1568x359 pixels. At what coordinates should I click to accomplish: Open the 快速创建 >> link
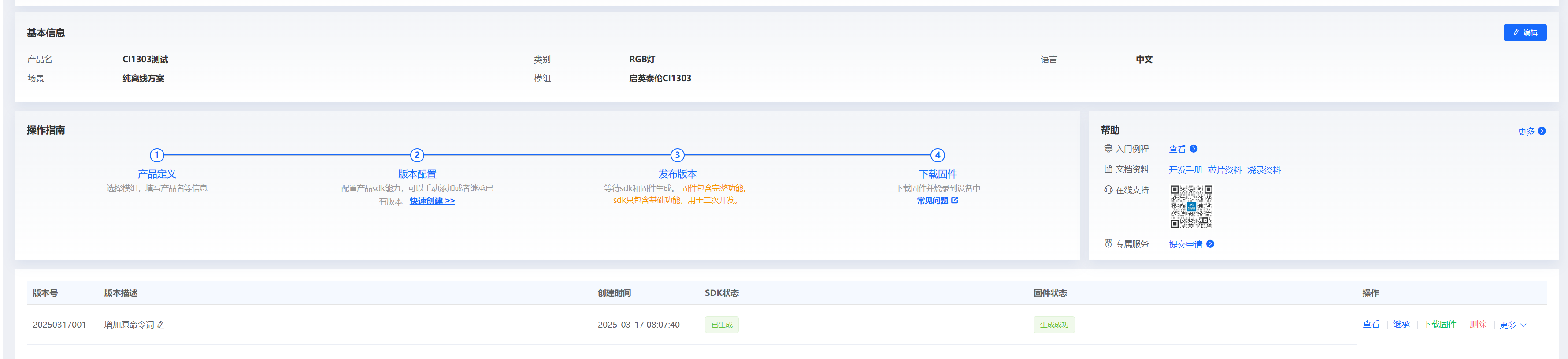(432, 201)
